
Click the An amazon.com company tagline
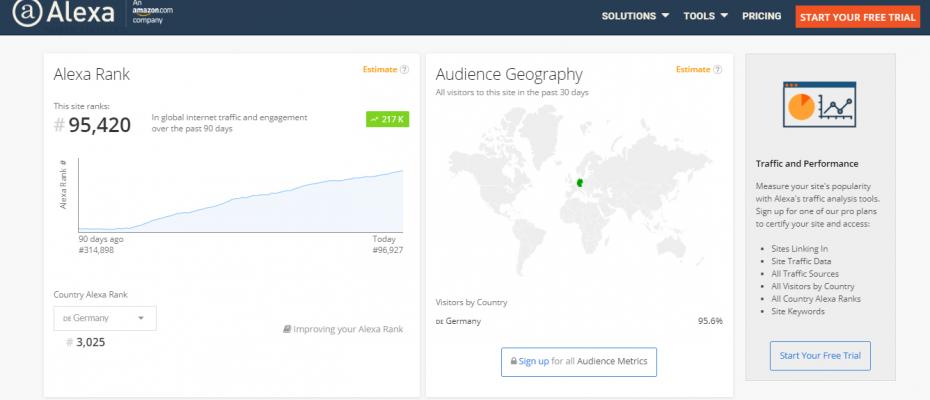152,12
